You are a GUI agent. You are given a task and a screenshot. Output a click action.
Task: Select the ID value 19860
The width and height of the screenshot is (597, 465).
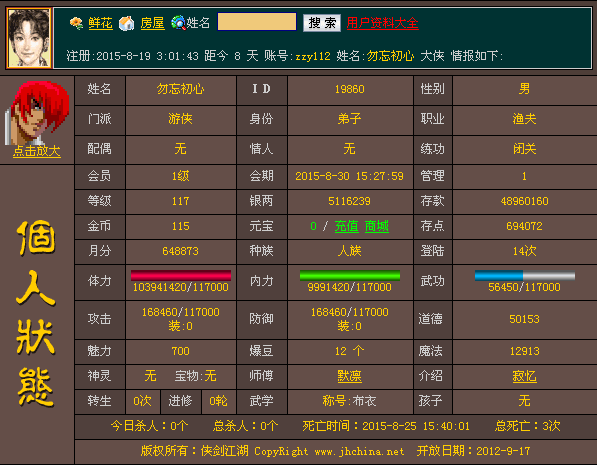(x=350, y=89)
